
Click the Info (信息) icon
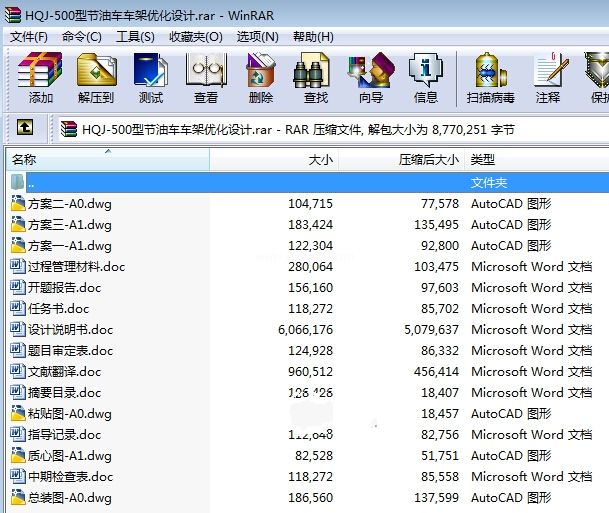pos(426,70)
